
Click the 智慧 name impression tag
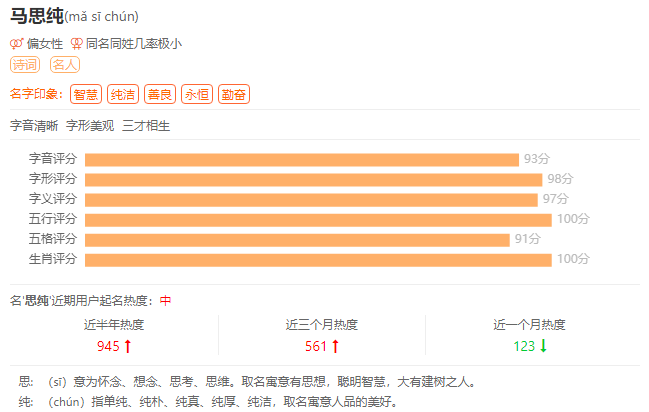pyautogui.click(x=85, y=94)
